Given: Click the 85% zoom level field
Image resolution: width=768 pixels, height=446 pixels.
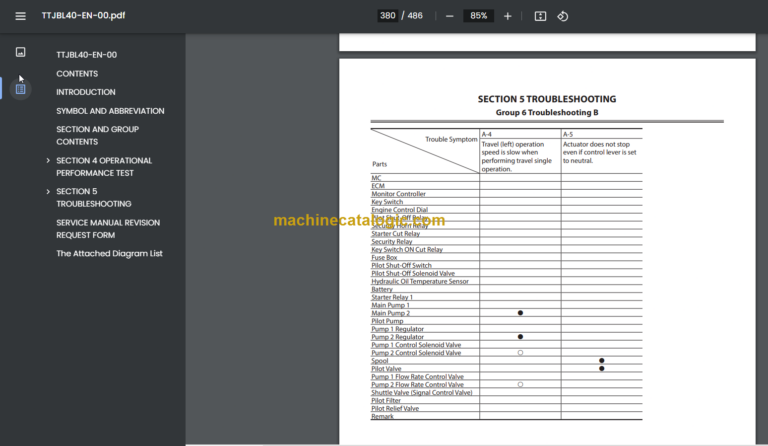Looking at the screenshot, I should (x=478, y=16).
